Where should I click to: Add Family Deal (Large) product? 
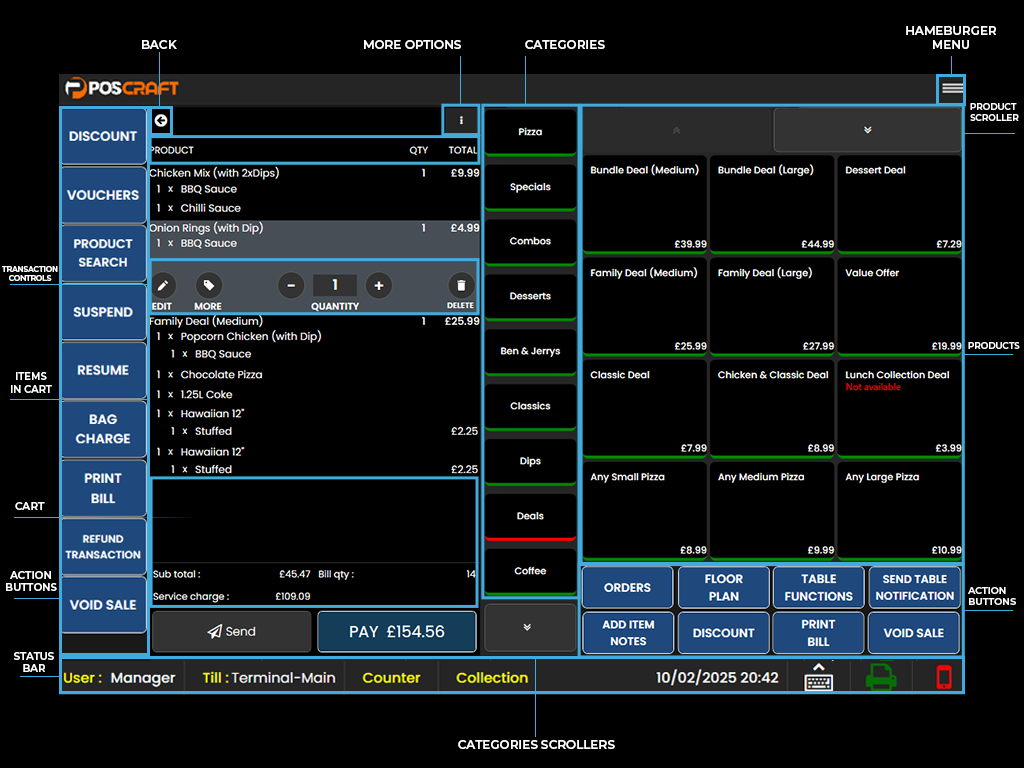(771, 305)
